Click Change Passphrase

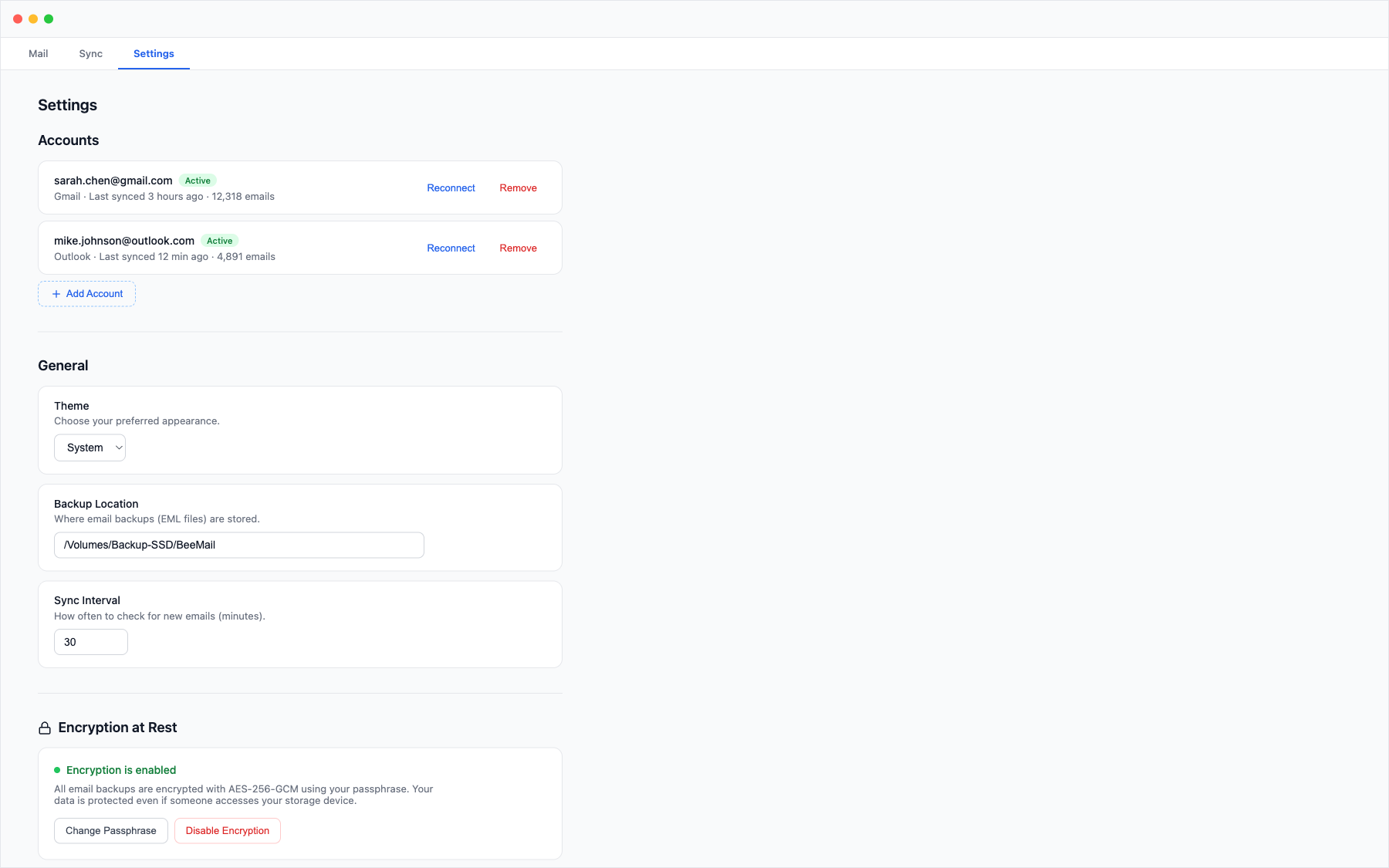(x=110, y=831)
